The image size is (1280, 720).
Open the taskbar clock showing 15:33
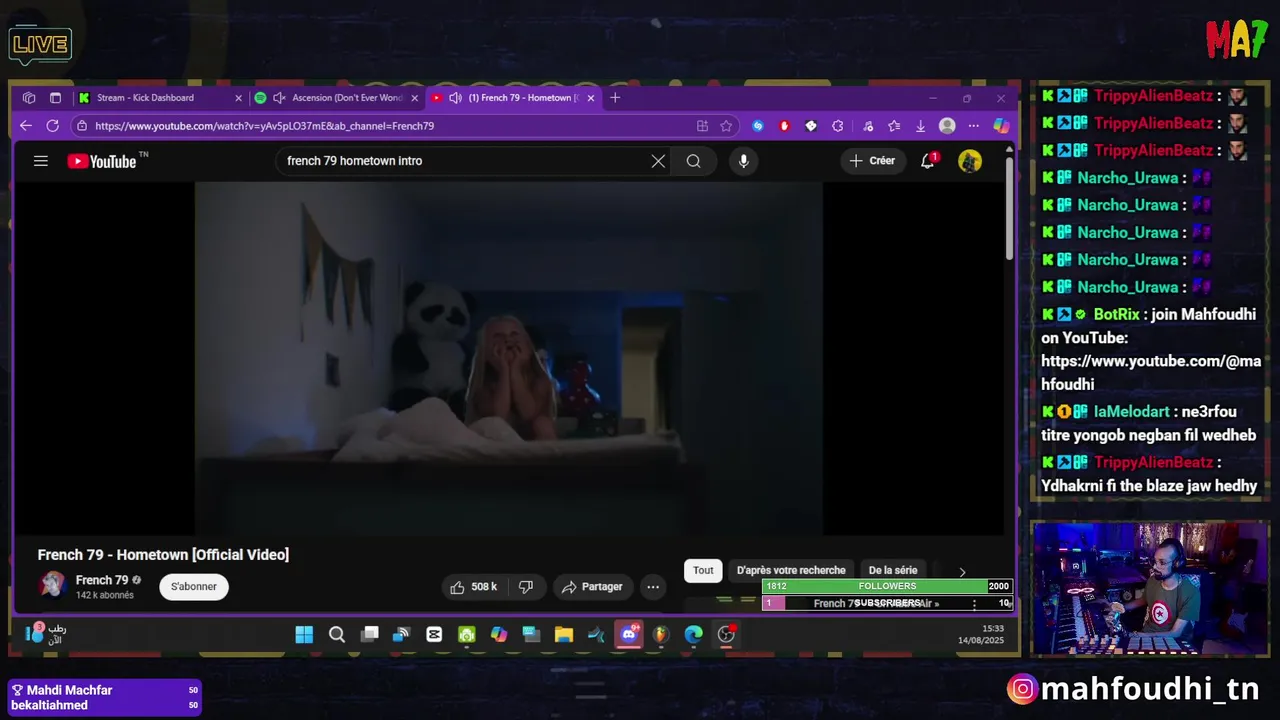pyautogui.click(x=980, y=634)
